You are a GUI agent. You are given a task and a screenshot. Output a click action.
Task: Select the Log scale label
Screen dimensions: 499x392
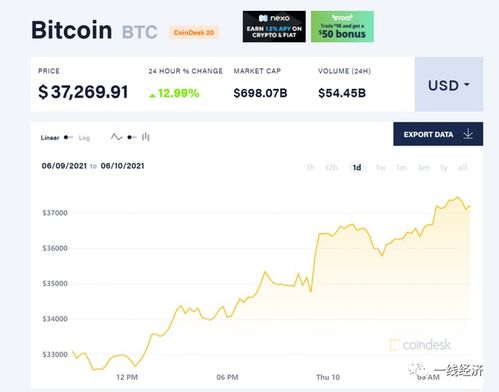(x=84, y=138)
